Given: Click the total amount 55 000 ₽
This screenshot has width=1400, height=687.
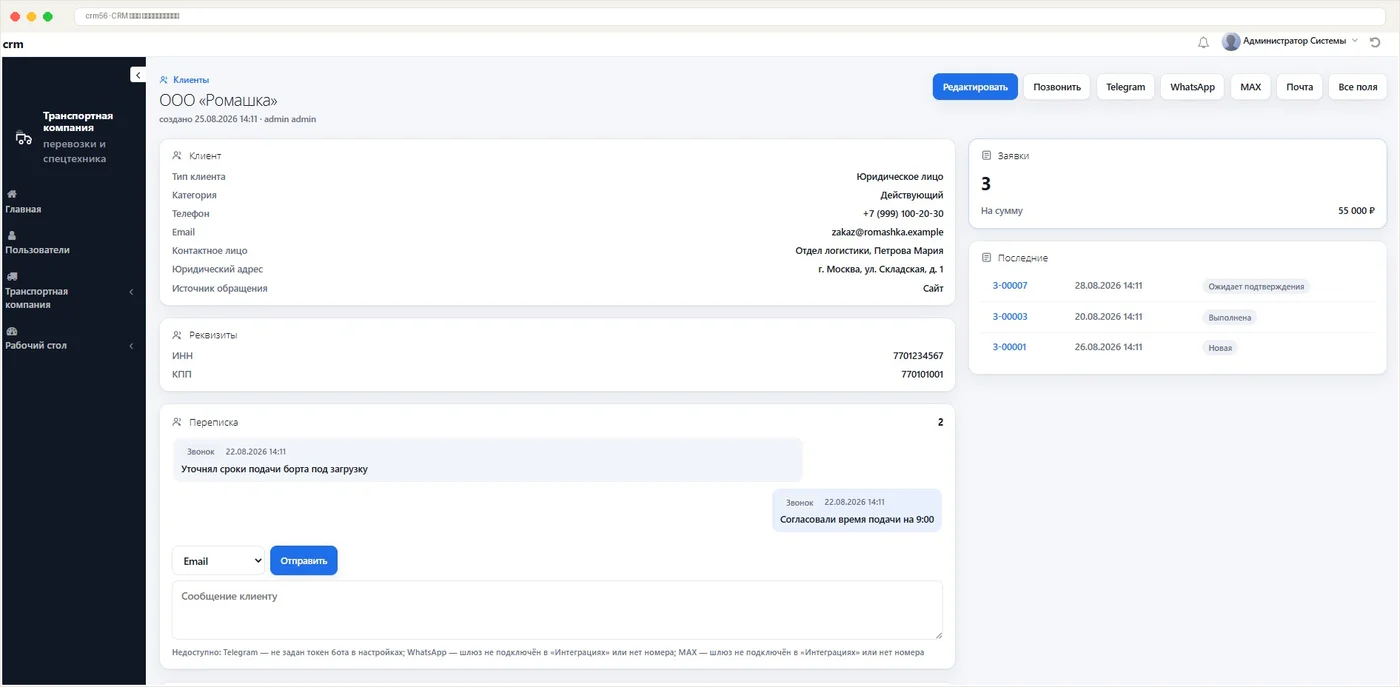Looking at the screenshot, I should 1356,211.
